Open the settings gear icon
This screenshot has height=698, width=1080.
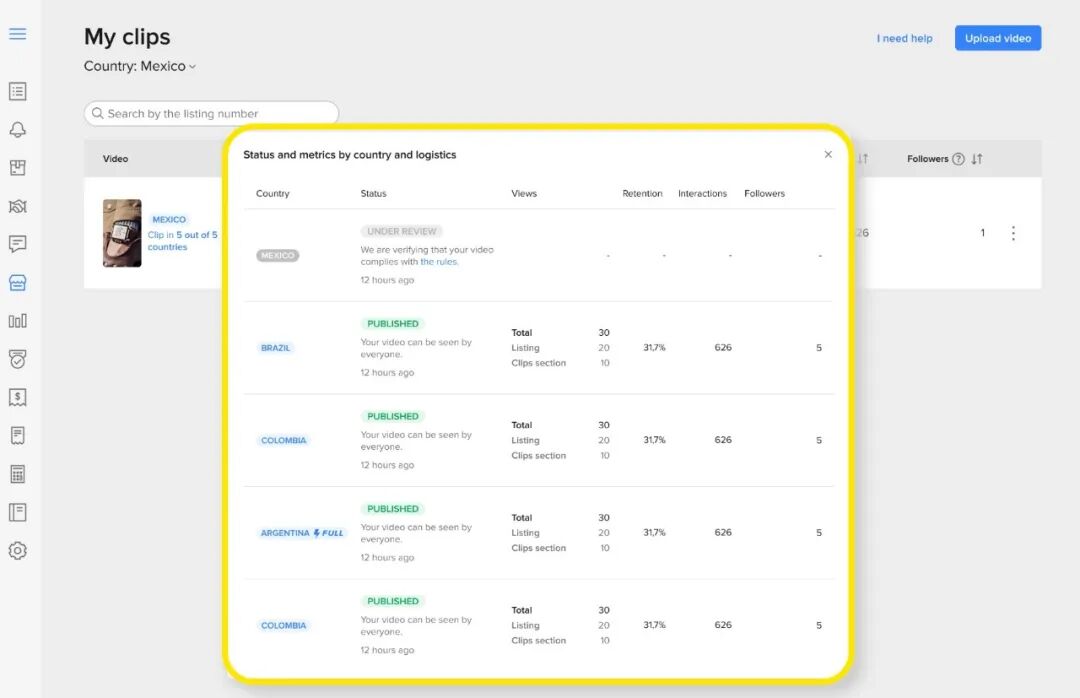coord(17,551)
